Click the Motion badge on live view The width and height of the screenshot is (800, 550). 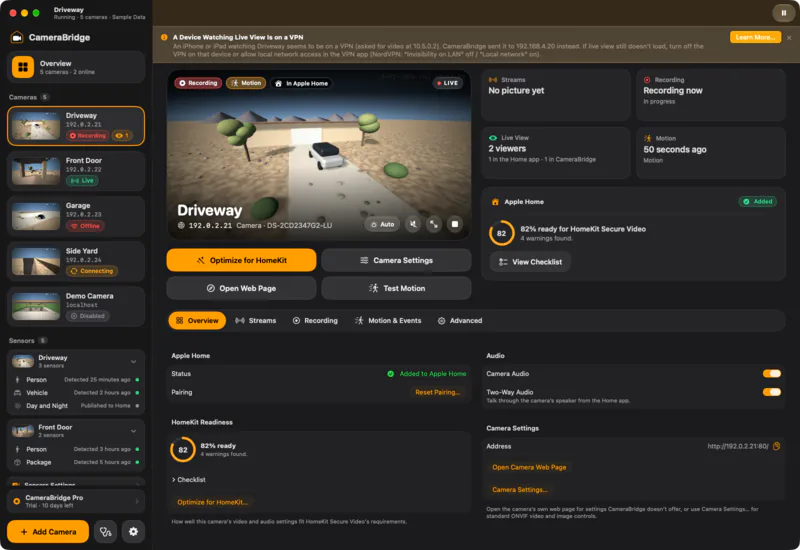pos(246,83)
